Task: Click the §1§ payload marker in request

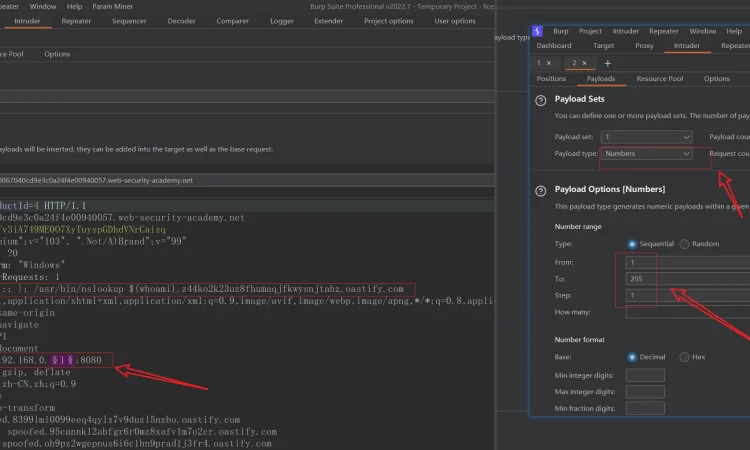Action: 62,360
